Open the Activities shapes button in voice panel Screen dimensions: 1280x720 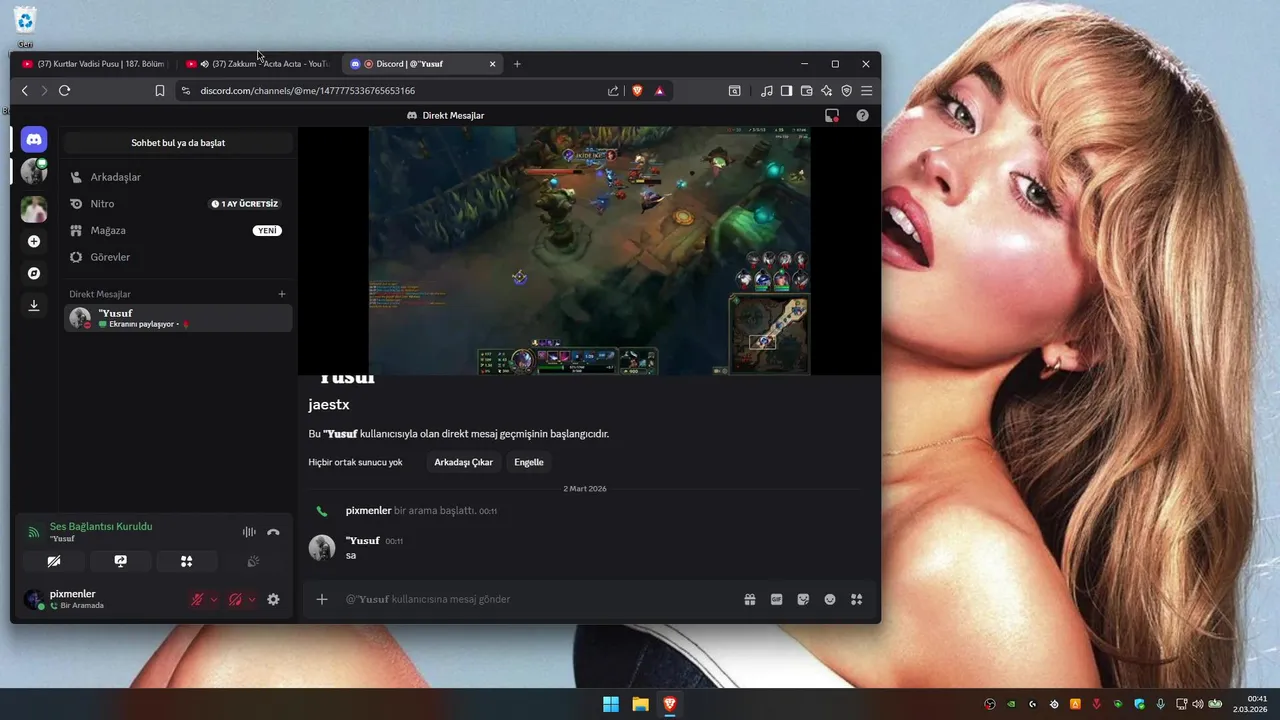tap(187, 561)
